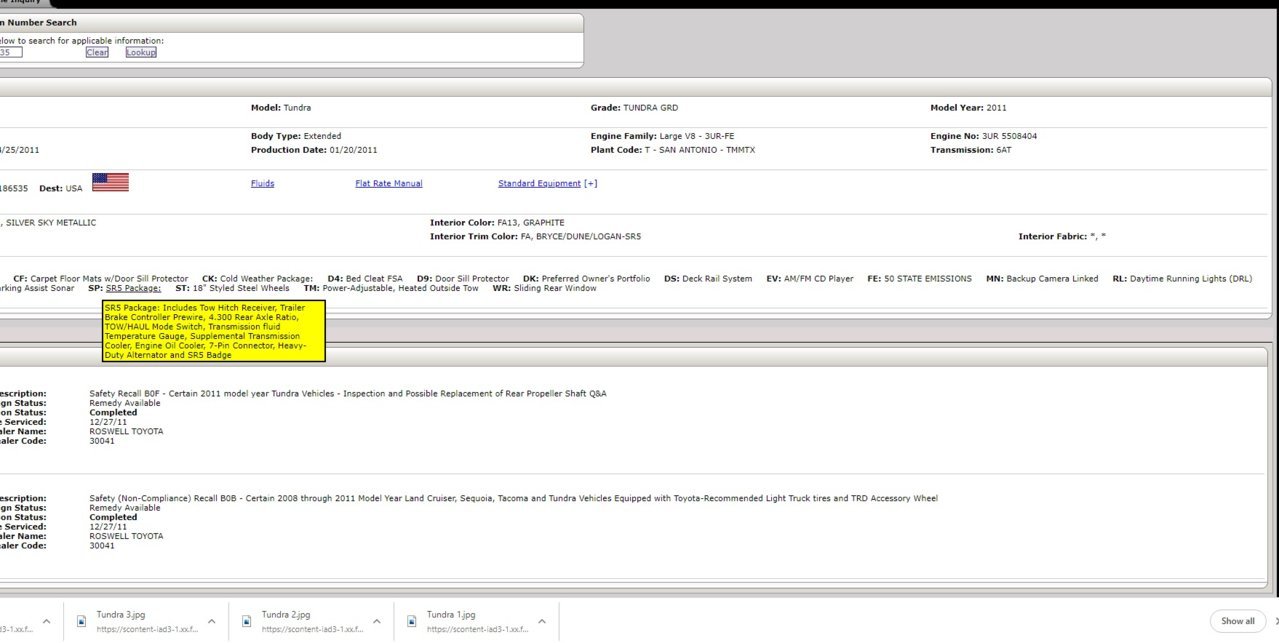Click the Tundra 3.jpg file icon
The image size is (1279, 643).
(x=81, y=621)
